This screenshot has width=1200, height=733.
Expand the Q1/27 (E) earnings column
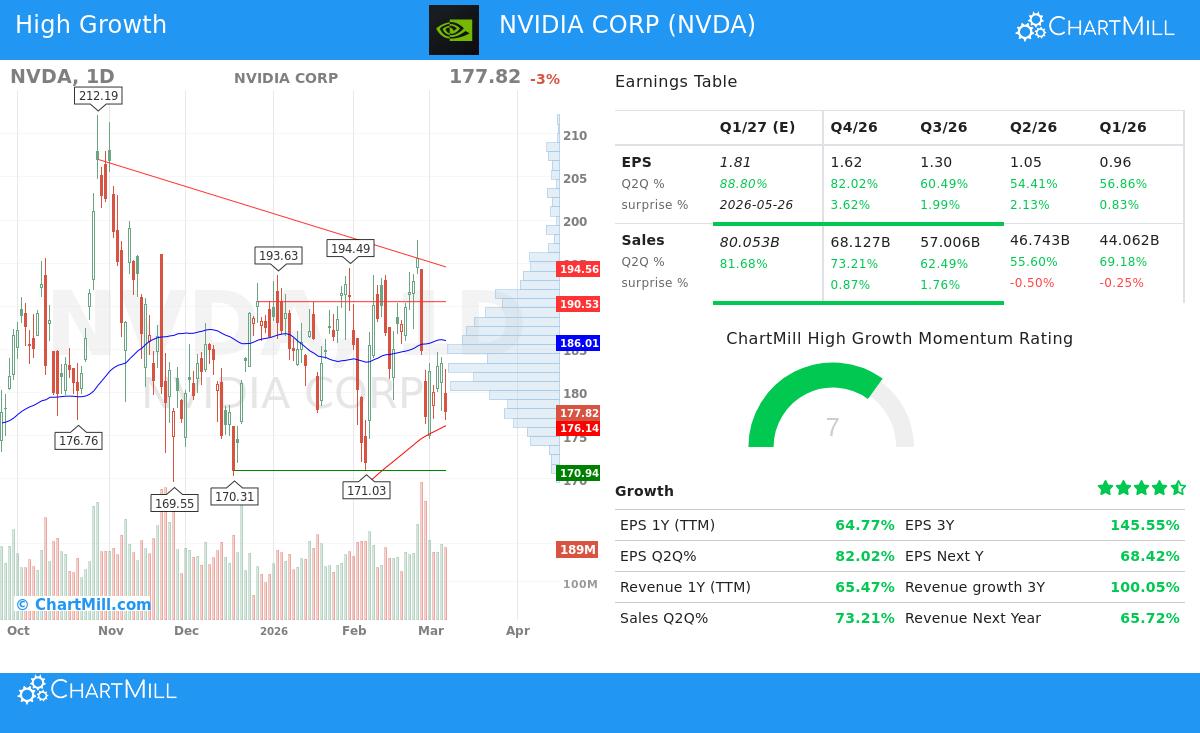tap(757, 127)
